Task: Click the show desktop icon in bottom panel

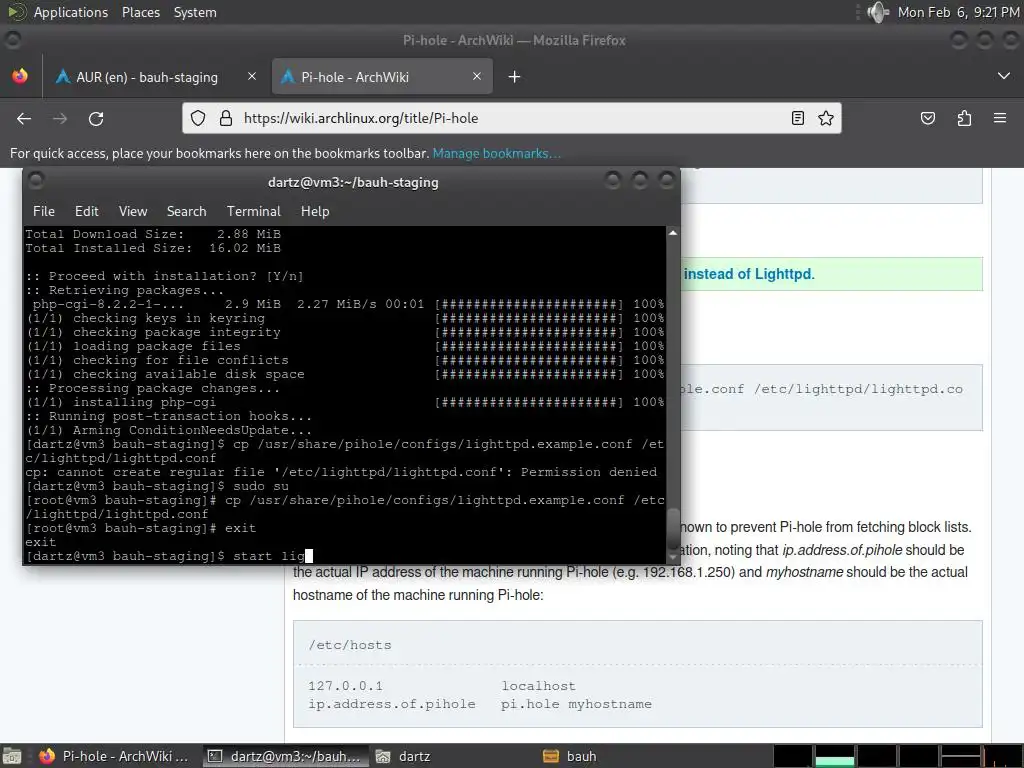Action: pyautogui.click(x=12, y=756)
